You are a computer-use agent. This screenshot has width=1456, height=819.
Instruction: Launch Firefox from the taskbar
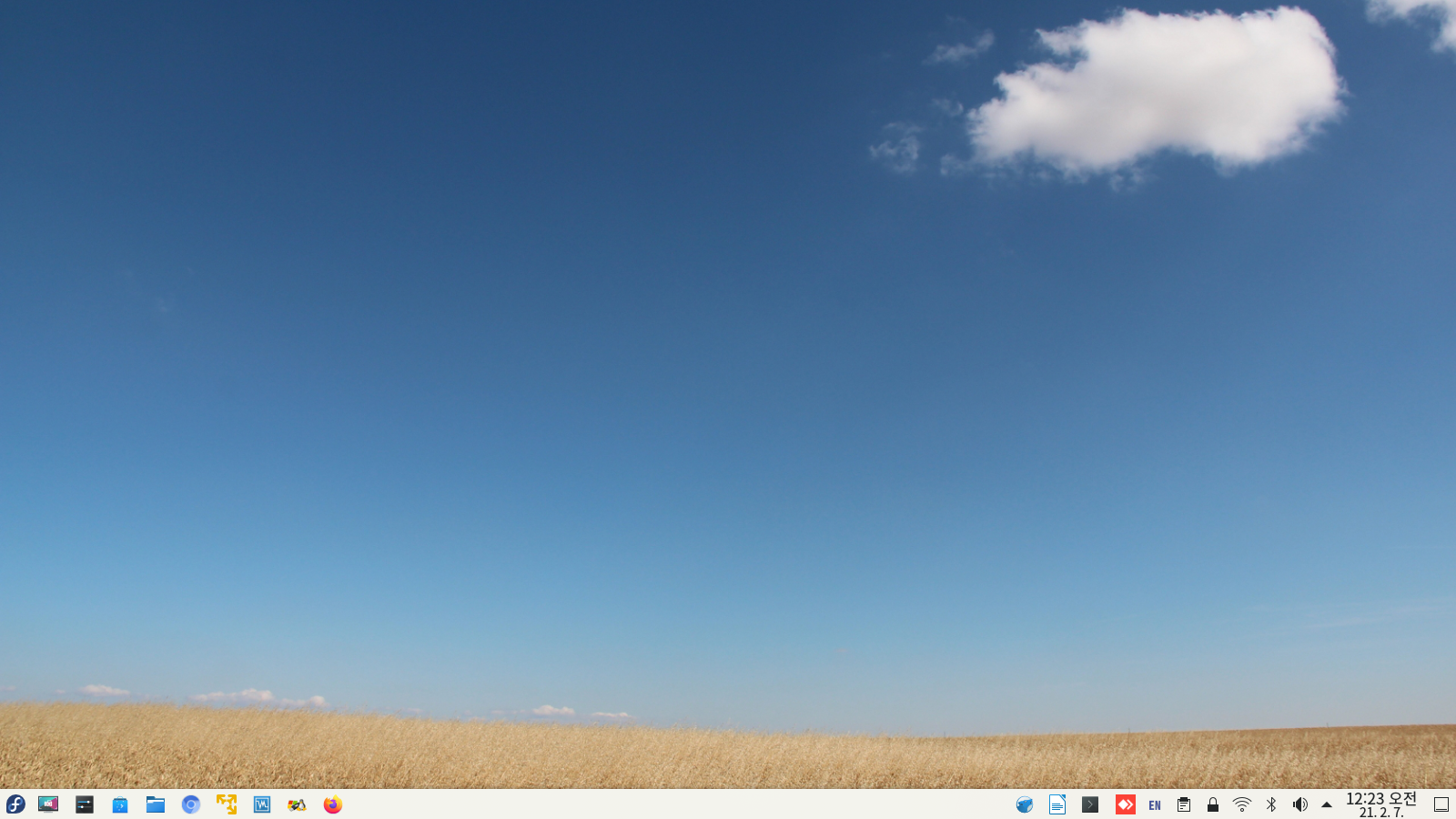pyautogui.click(x=333, y=804)
